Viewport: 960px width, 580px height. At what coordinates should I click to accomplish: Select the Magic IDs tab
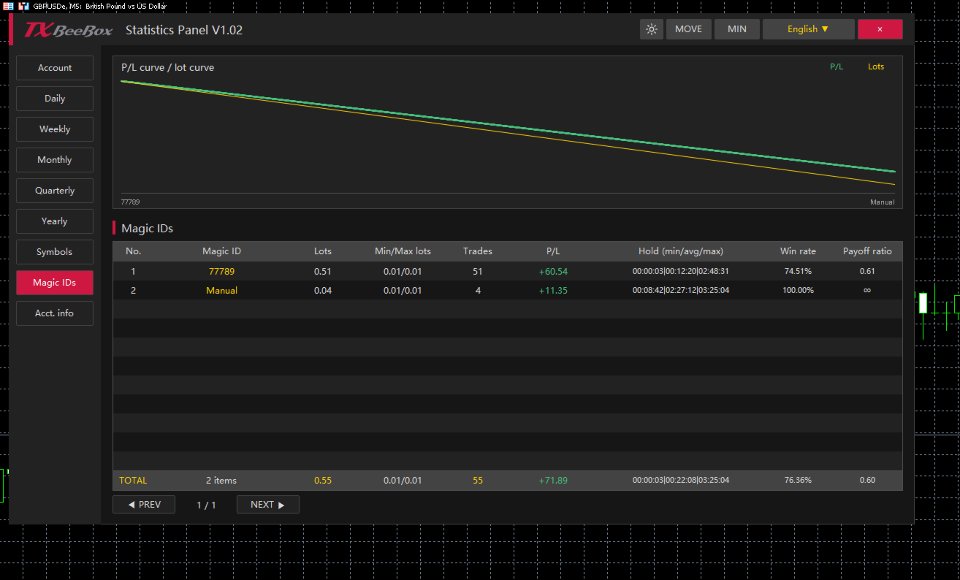pos(54,282)
